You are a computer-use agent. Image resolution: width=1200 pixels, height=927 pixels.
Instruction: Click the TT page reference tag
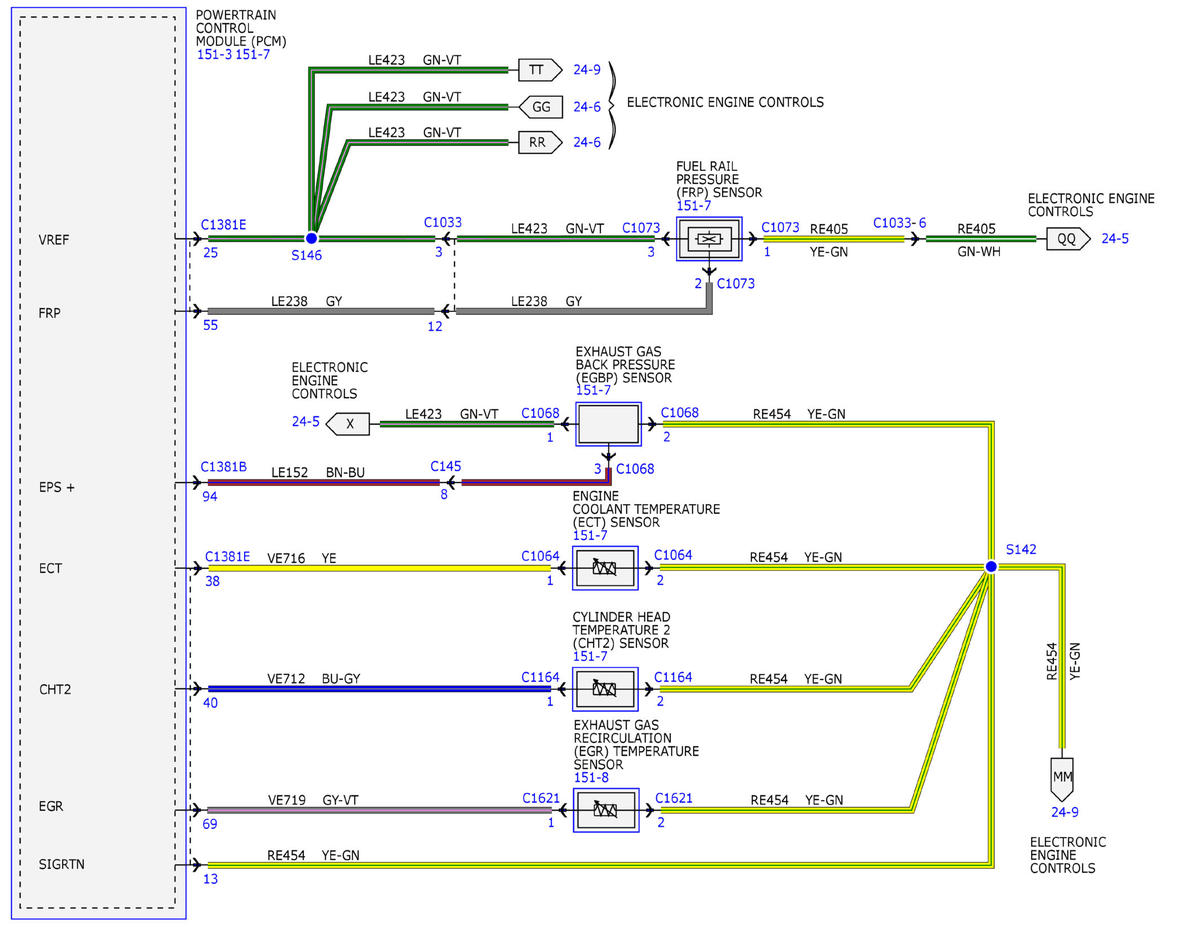coord(541,70)
